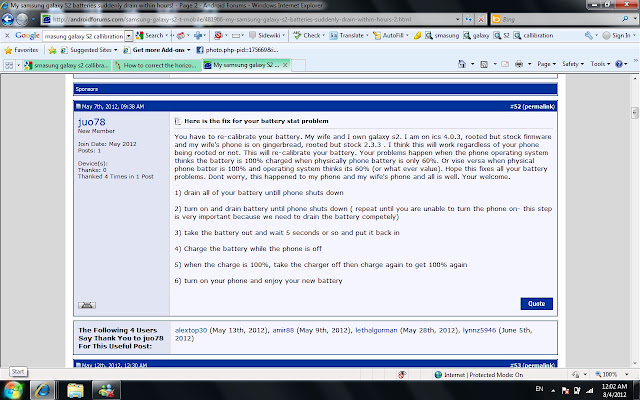Click the address bar URL field
The width and height of the screenshot is (640, 400).
point(250,19)
